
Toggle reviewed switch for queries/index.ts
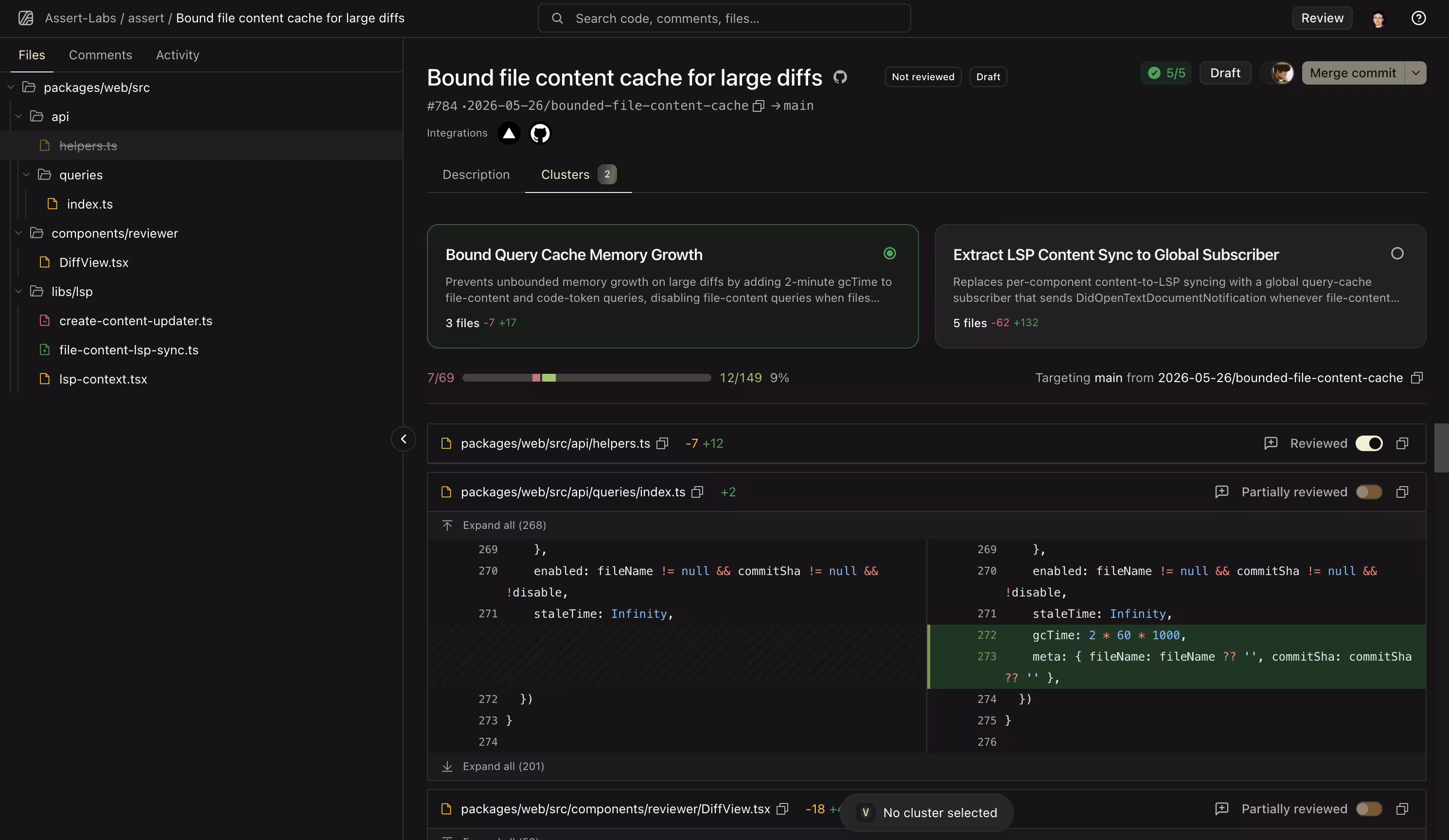(1369, 492)
